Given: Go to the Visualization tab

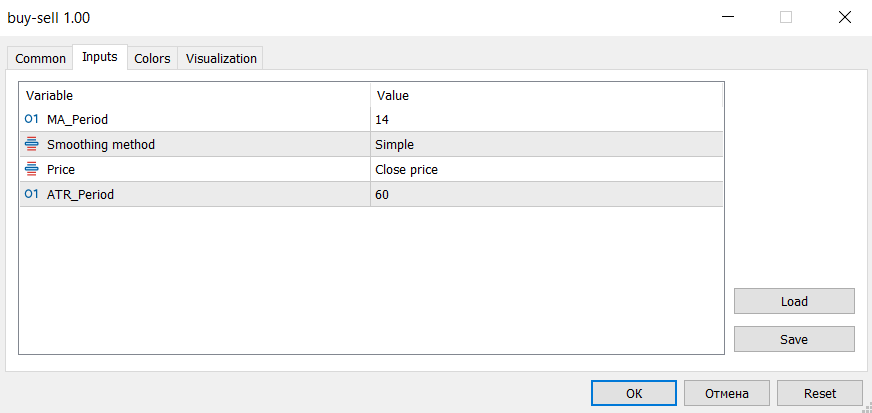Looking at the screenshot, I should click(x=221, y=59).
